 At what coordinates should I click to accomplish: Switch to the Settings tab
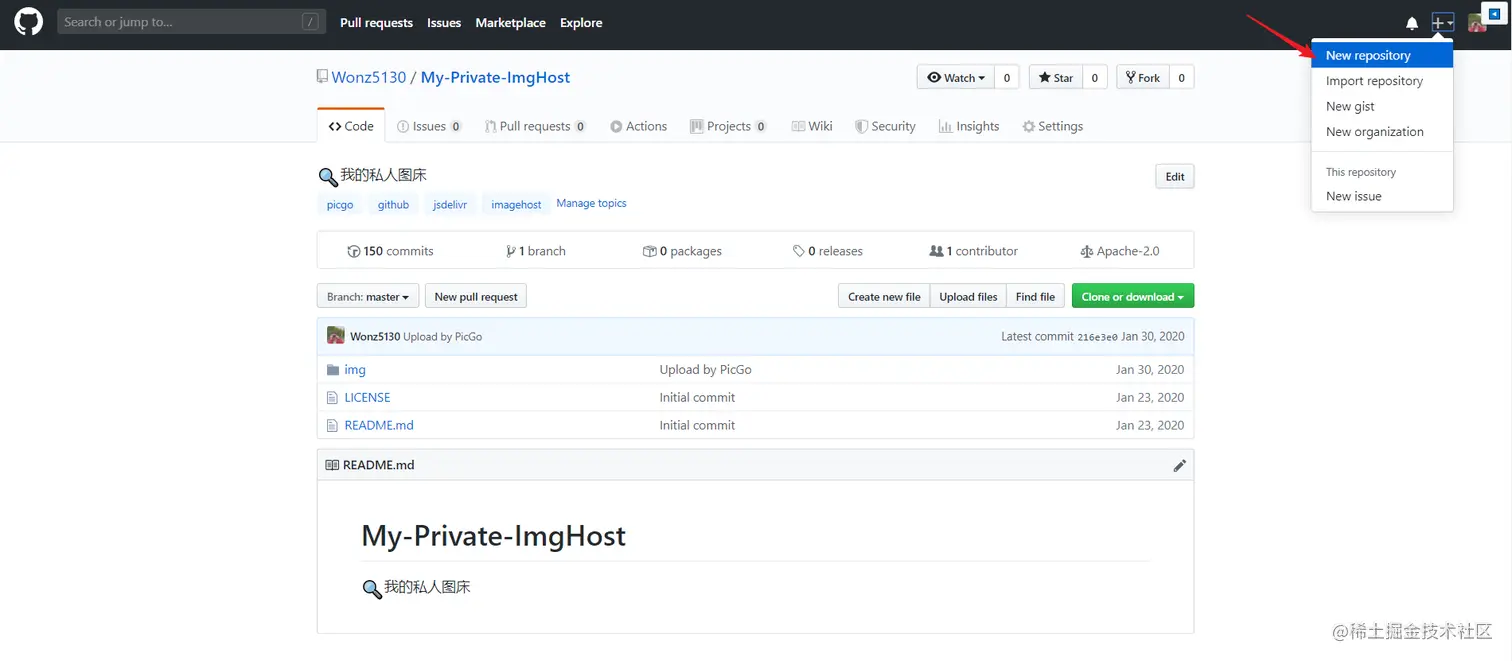pyautogui.click(x=1053, y=126)
